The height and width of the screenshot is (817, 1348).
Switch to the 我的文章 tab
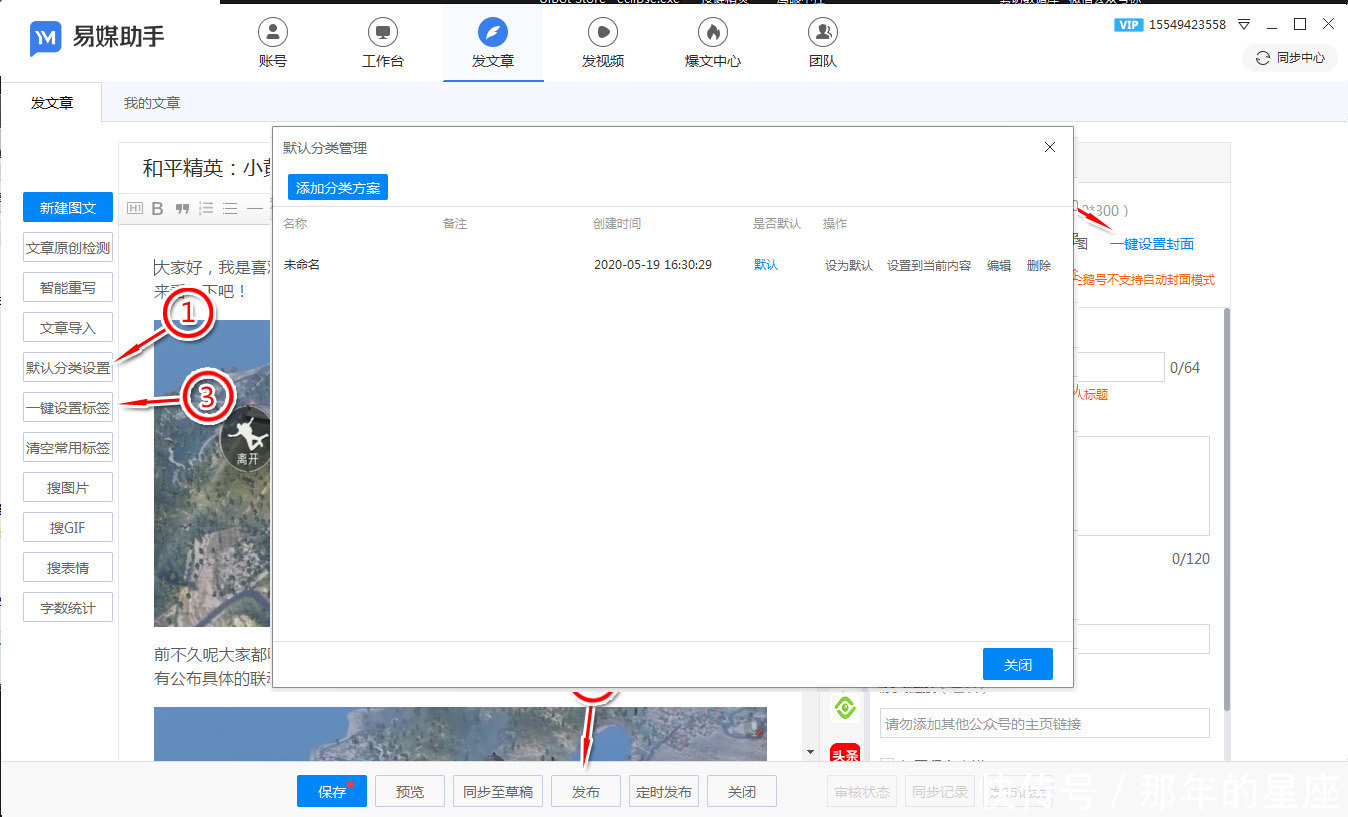pyautogui.click(x=151, y=101)
